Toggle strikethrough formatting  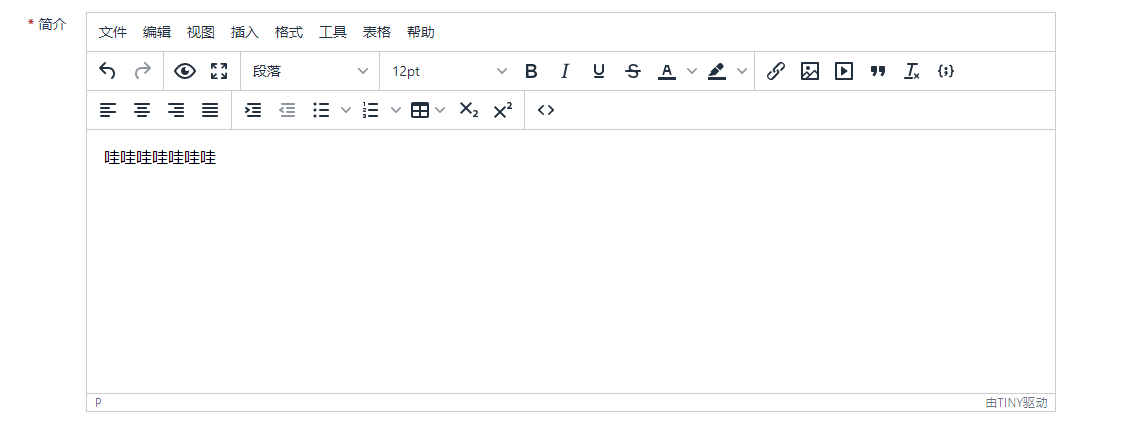coord(633,71)
